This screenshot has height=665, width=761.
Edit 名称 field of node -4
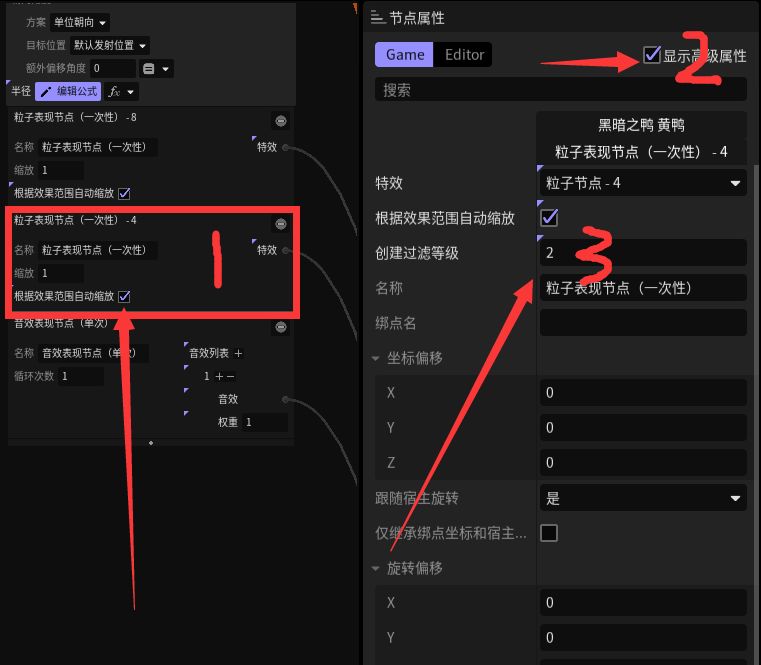pyautogui.click(x=98, y=250)
